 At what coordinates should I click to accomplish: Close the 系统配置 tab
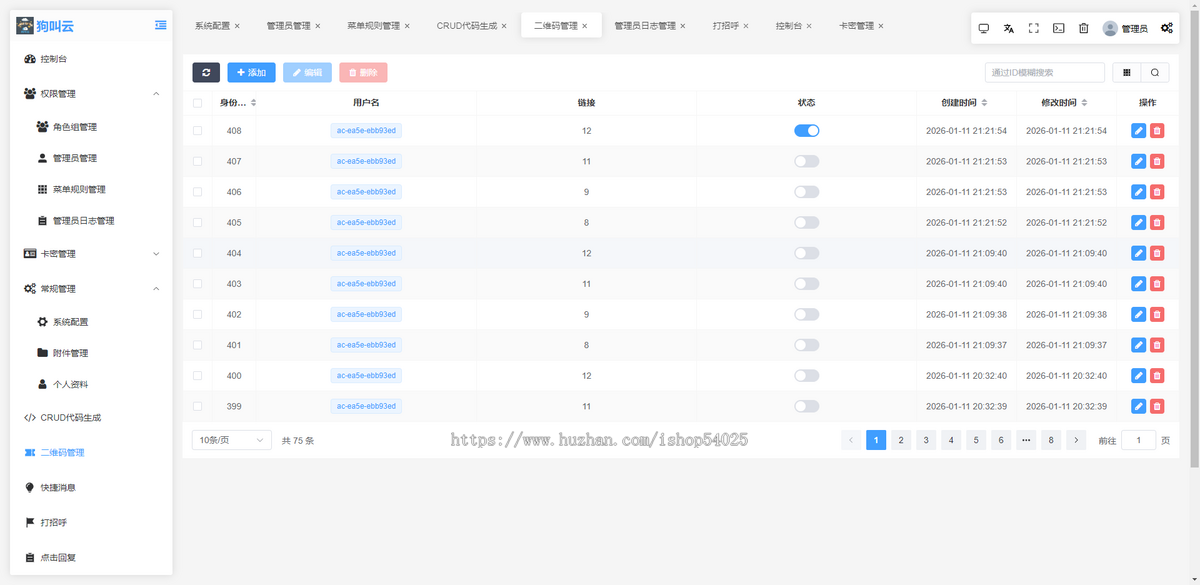pyautogui.click(x=237, y=26)
